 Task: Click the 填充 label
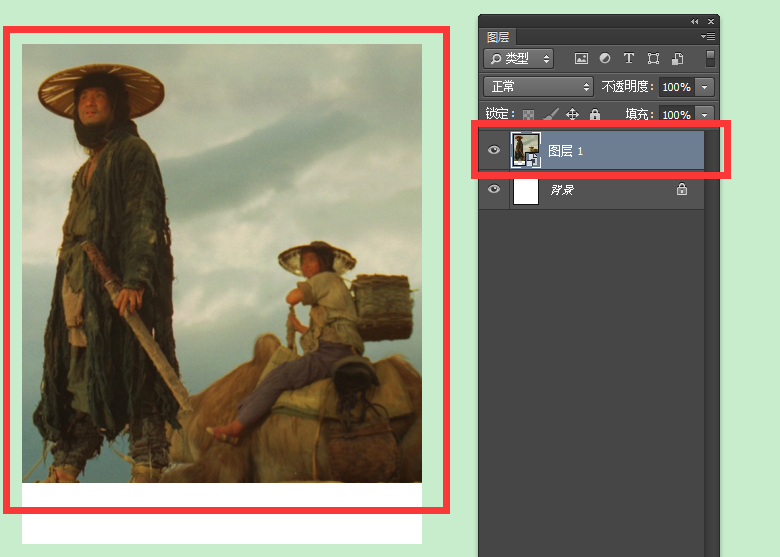pyautogui.click(x=639, y=114)
